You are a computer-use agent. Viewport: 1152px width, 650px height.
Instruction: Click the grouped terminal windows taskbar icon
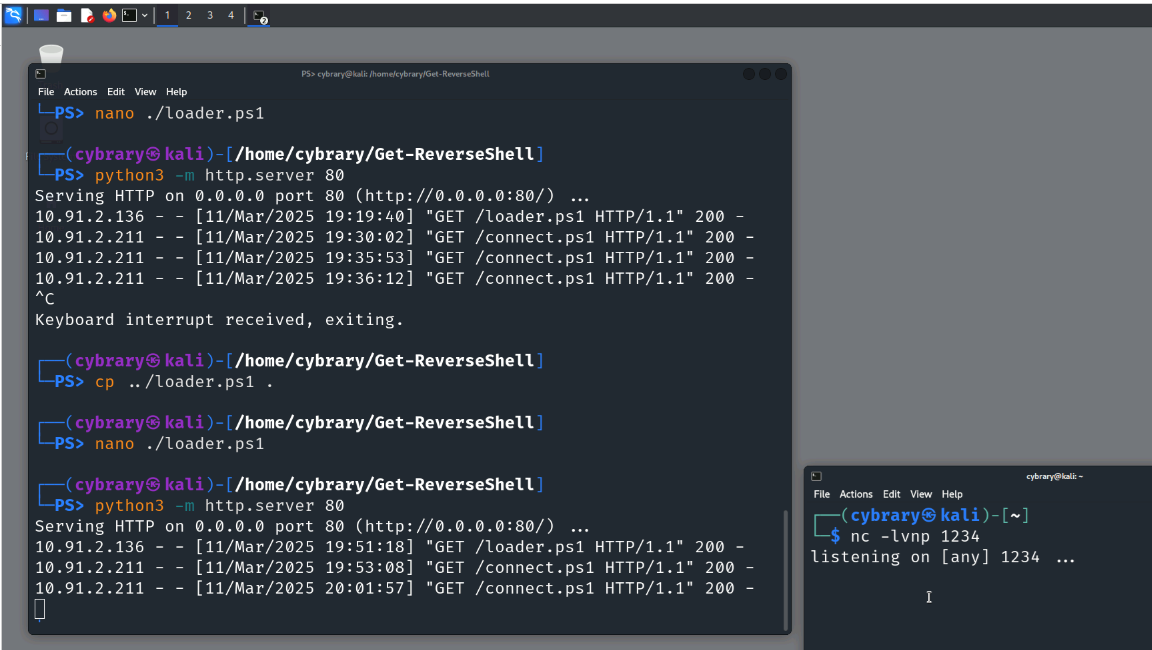tap(259, 16)
